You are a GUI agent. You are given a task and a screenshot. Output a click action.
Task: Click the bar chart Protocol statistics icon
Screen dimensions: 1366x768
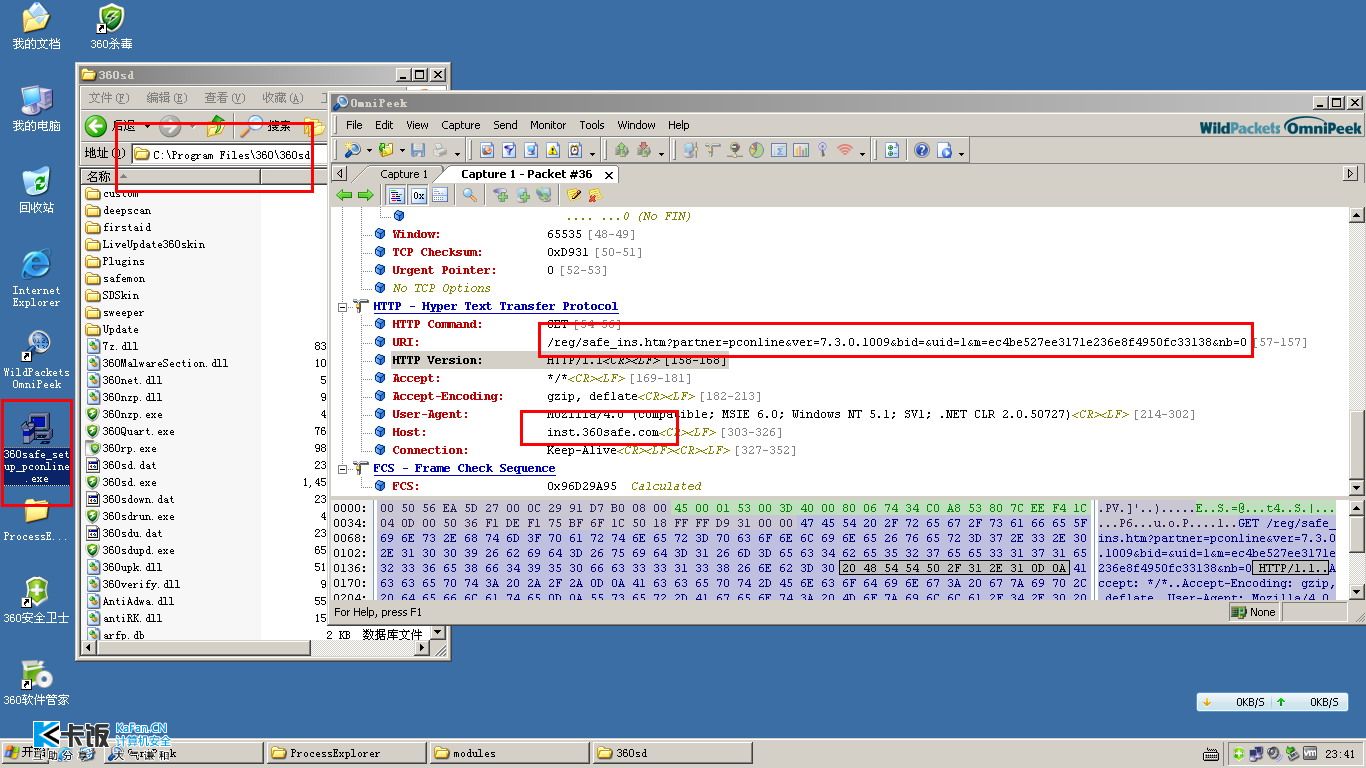pos(801,150)
